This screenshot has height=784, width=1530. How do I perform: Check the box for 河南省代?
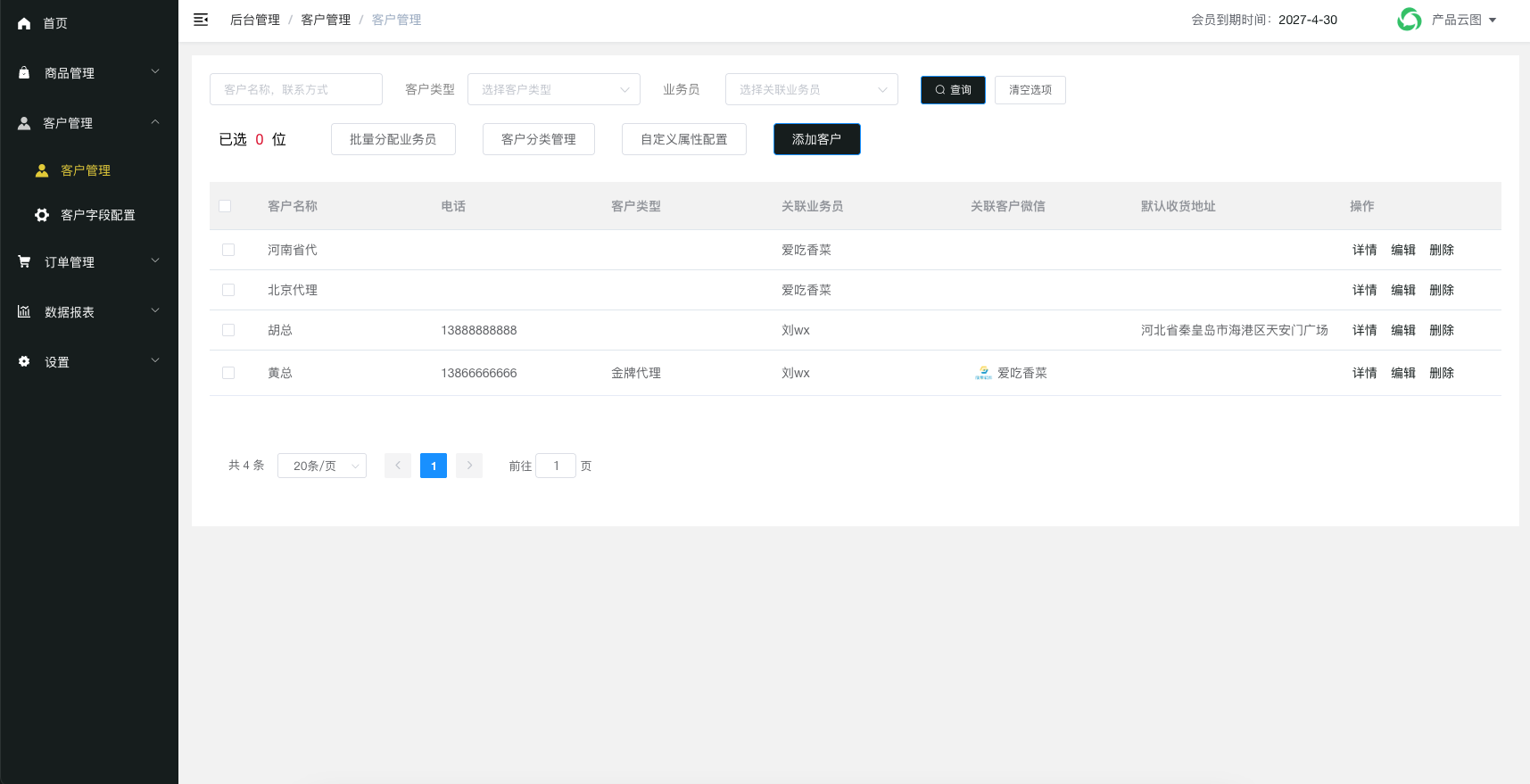tap(228, 250)
